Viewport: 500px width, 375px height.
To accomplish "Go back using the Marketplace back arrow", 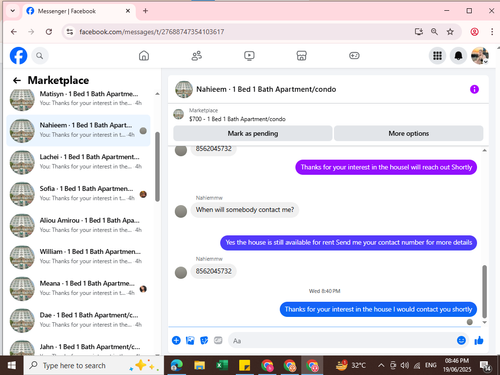I will pos(17,80).
